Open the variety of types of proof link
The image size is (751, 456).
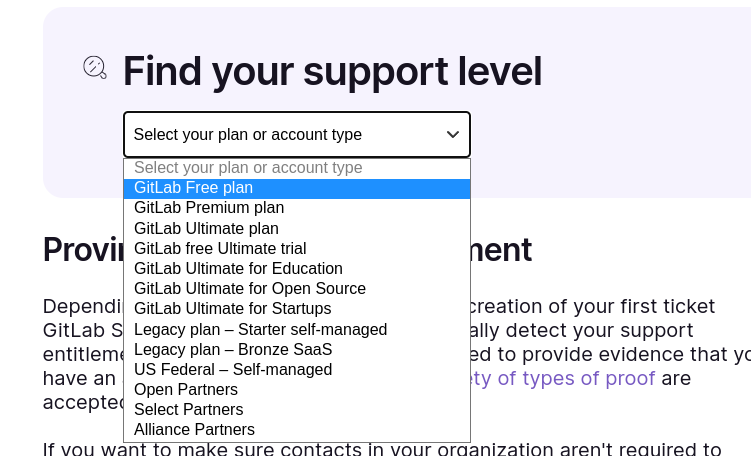point(562,379)
